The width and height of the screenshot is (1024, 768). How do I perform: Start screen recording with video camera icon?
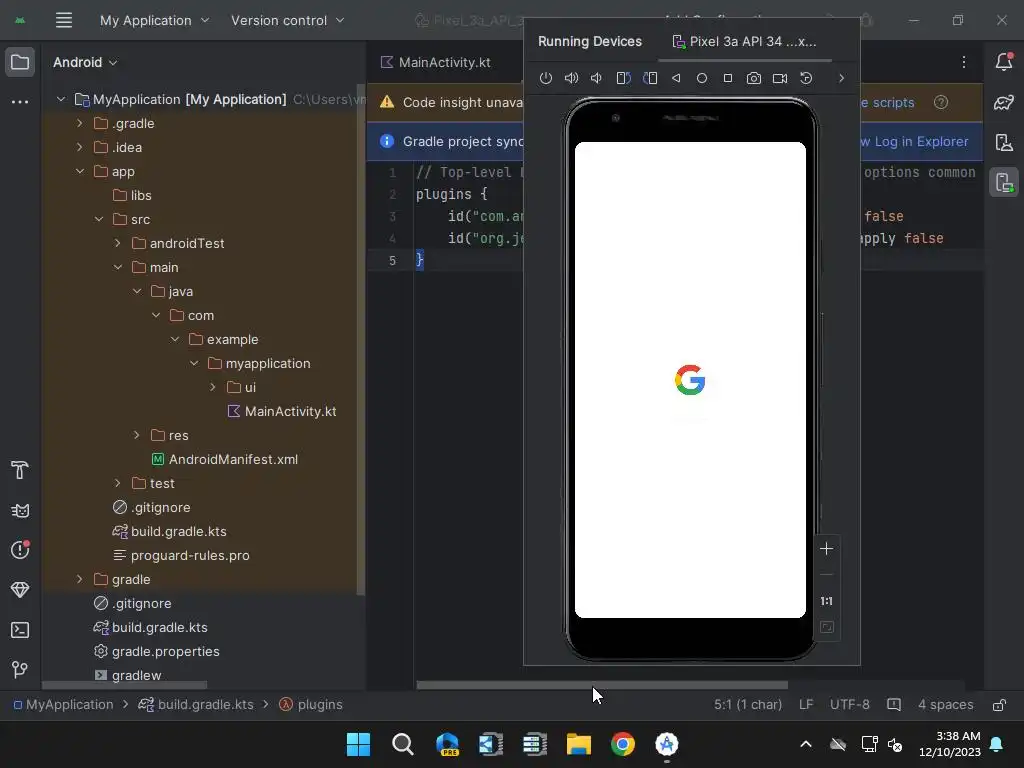coord(780,78)
